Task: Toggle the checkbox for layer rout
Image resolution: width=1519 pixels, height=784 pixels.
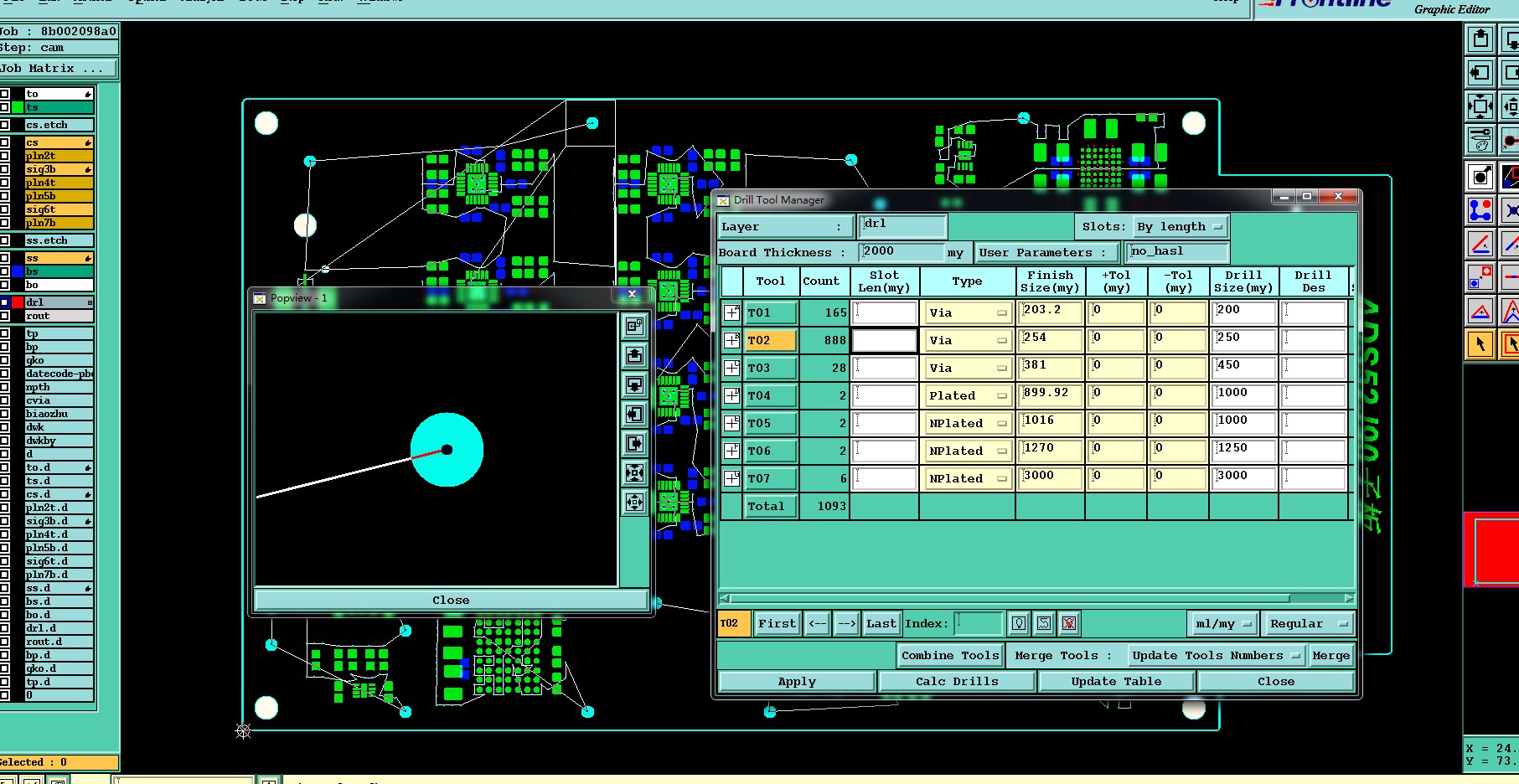Action: point(4,316)
